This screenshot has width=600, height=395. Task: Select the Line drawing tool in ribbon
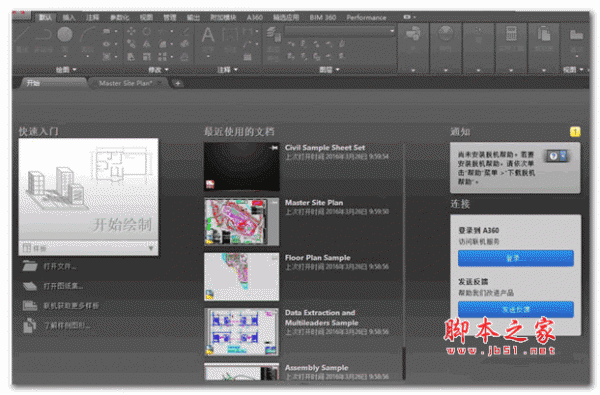(x=22, y=35)
